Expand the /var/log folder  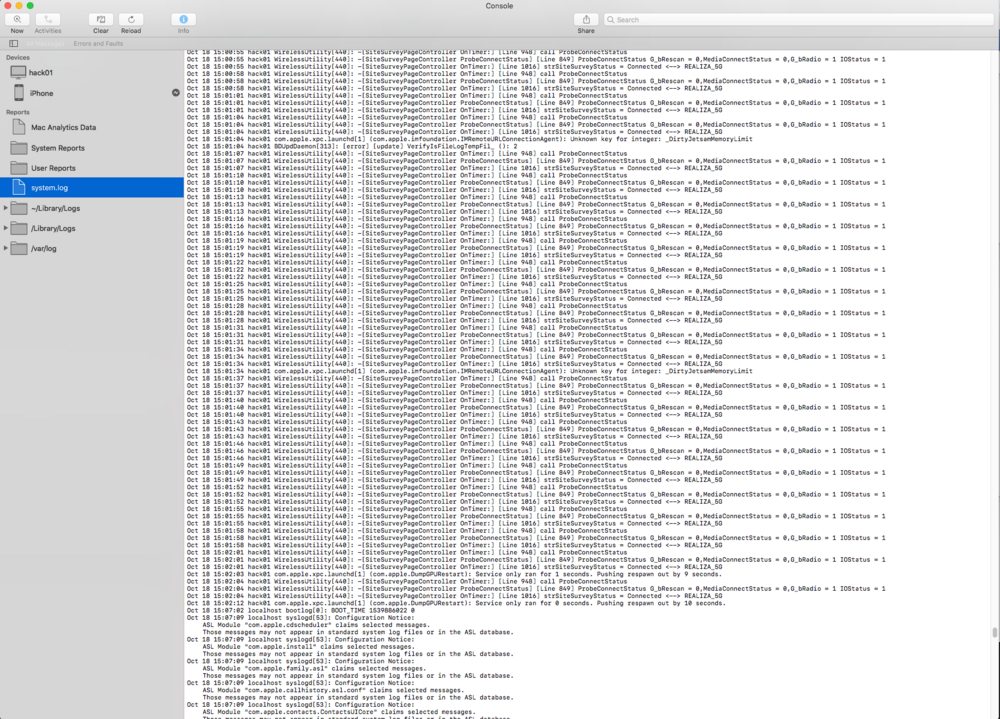[x=8, y=248]
